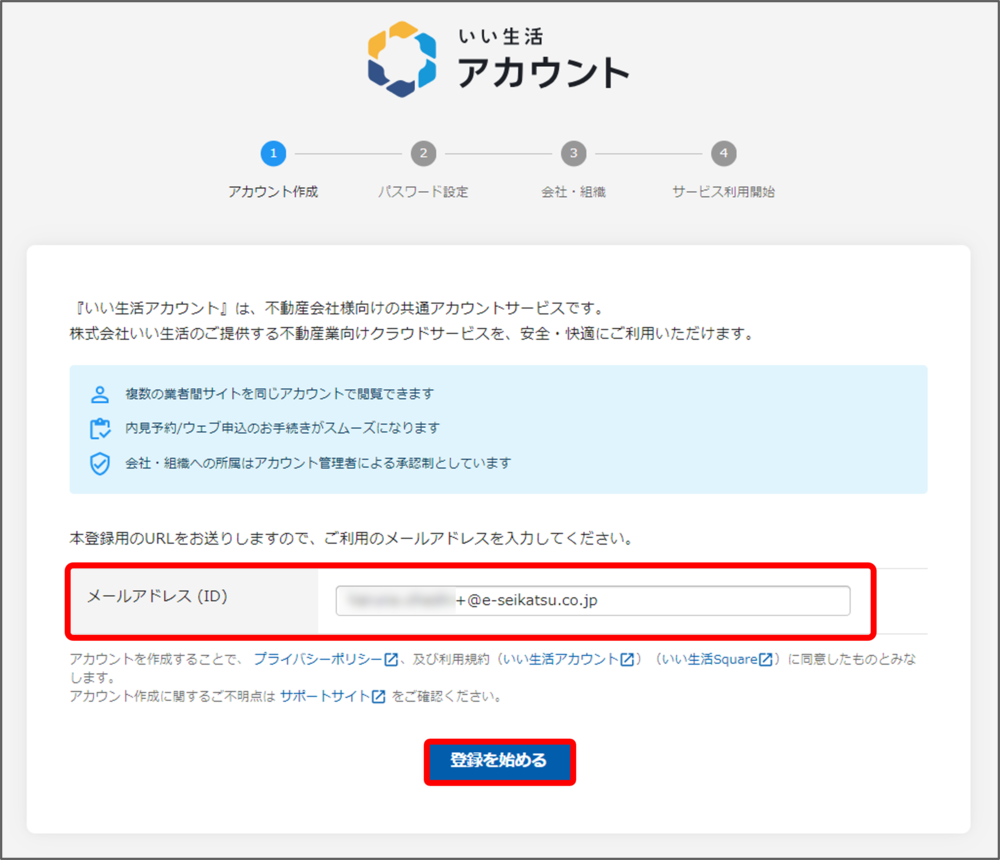Click external-link icon after サポートサイト
This screenshot has width=1000, height=860.
pos(379,697)
